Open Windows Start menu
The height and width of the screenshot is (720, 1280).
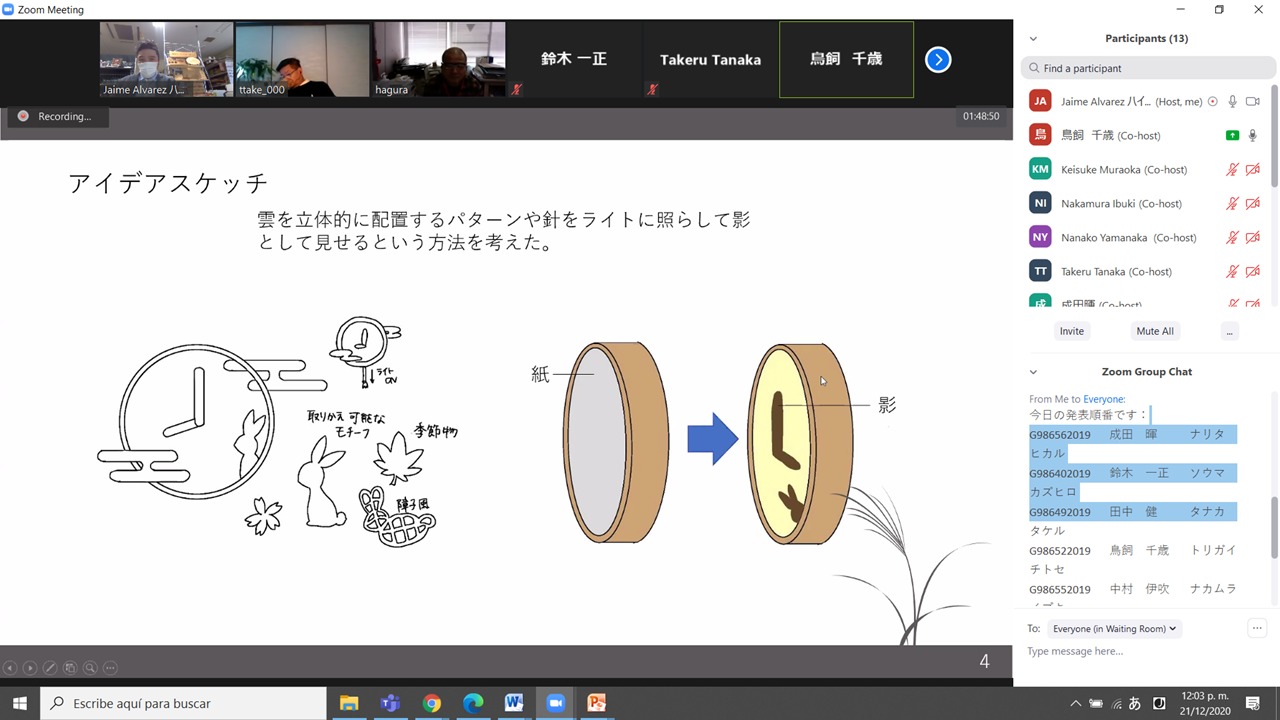pyautogui.click(x=20, y=703)
